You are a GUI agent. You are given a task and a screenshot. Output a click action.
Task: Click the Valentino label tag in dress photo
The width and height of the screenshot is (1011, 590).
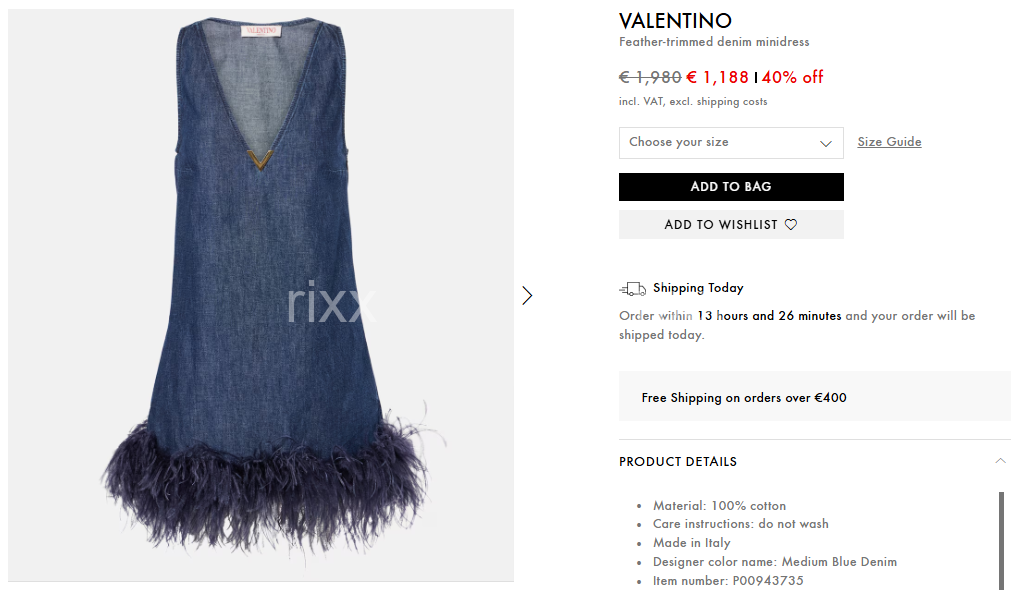click(x=261, y=30)
